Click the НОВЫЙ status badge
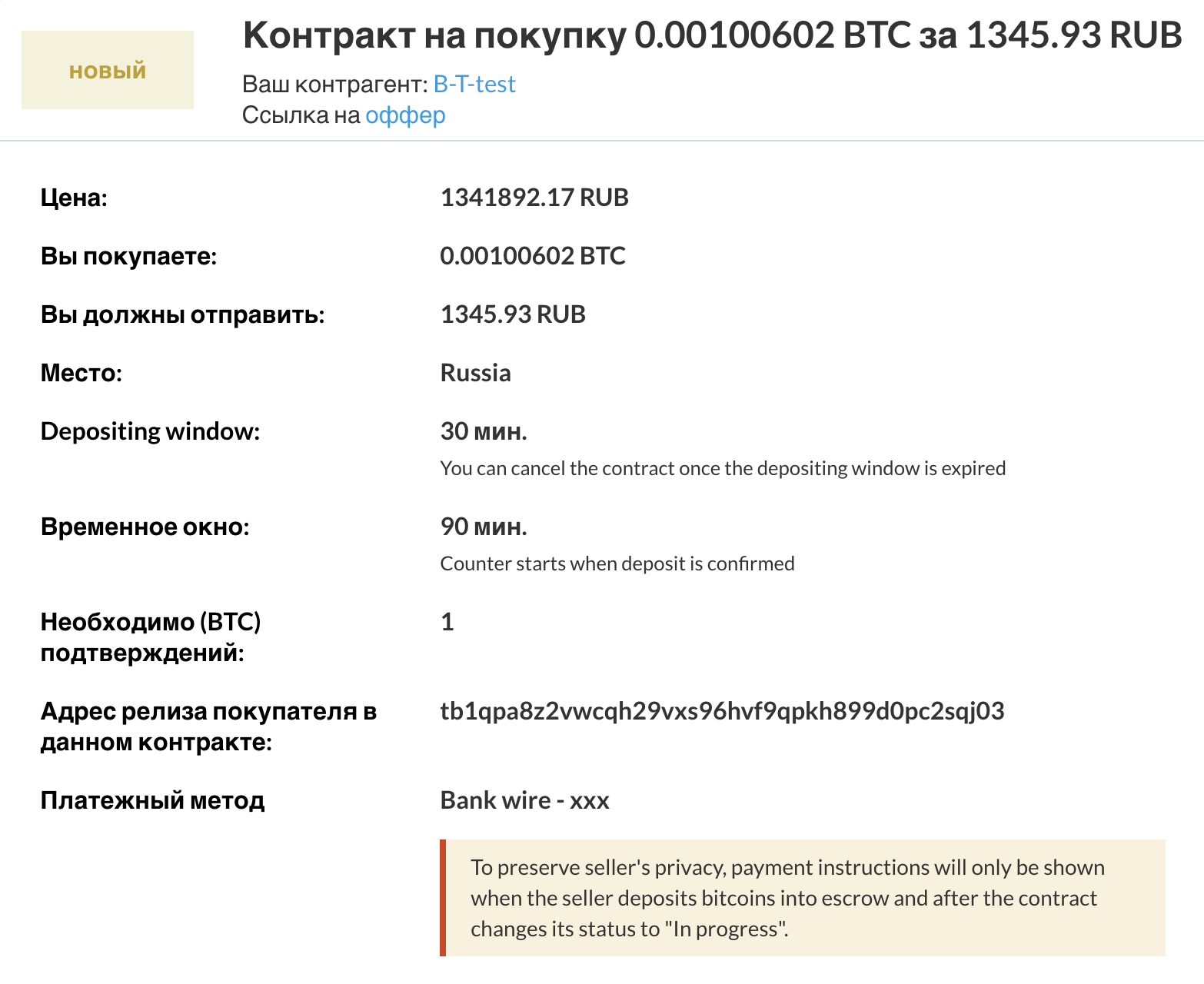1204x984 pixels. 108,71
